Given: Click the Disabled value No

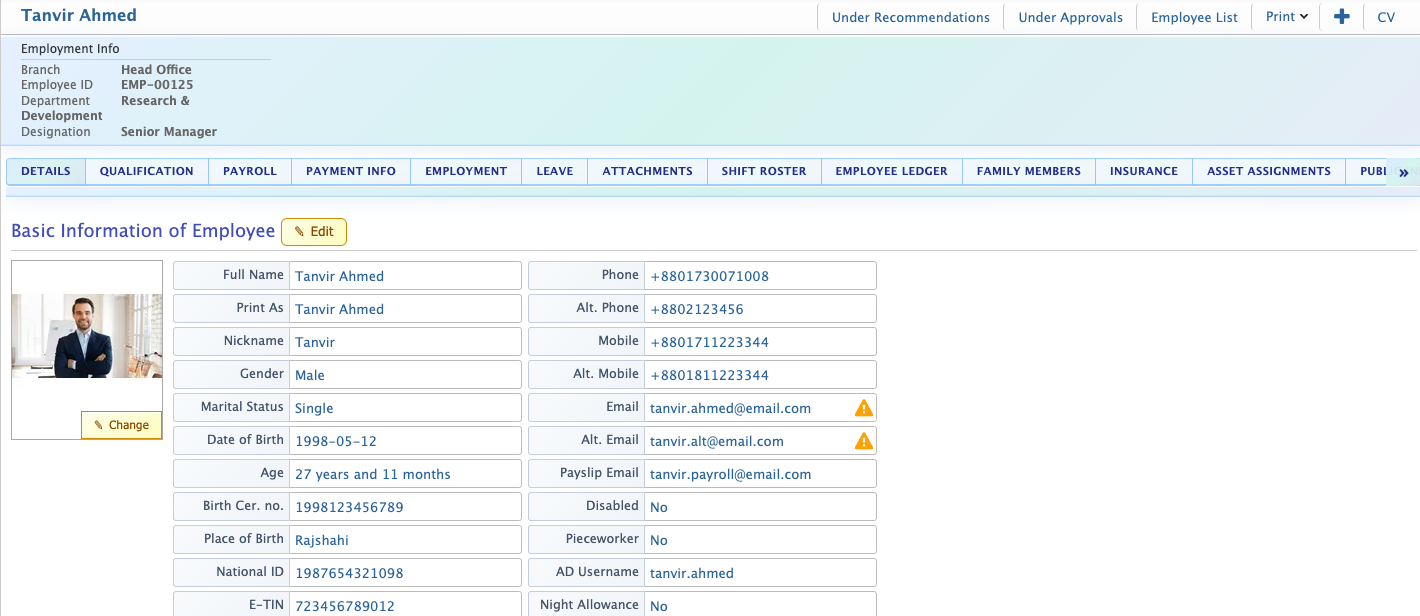Looking at the screenshot, I should 659,507.
